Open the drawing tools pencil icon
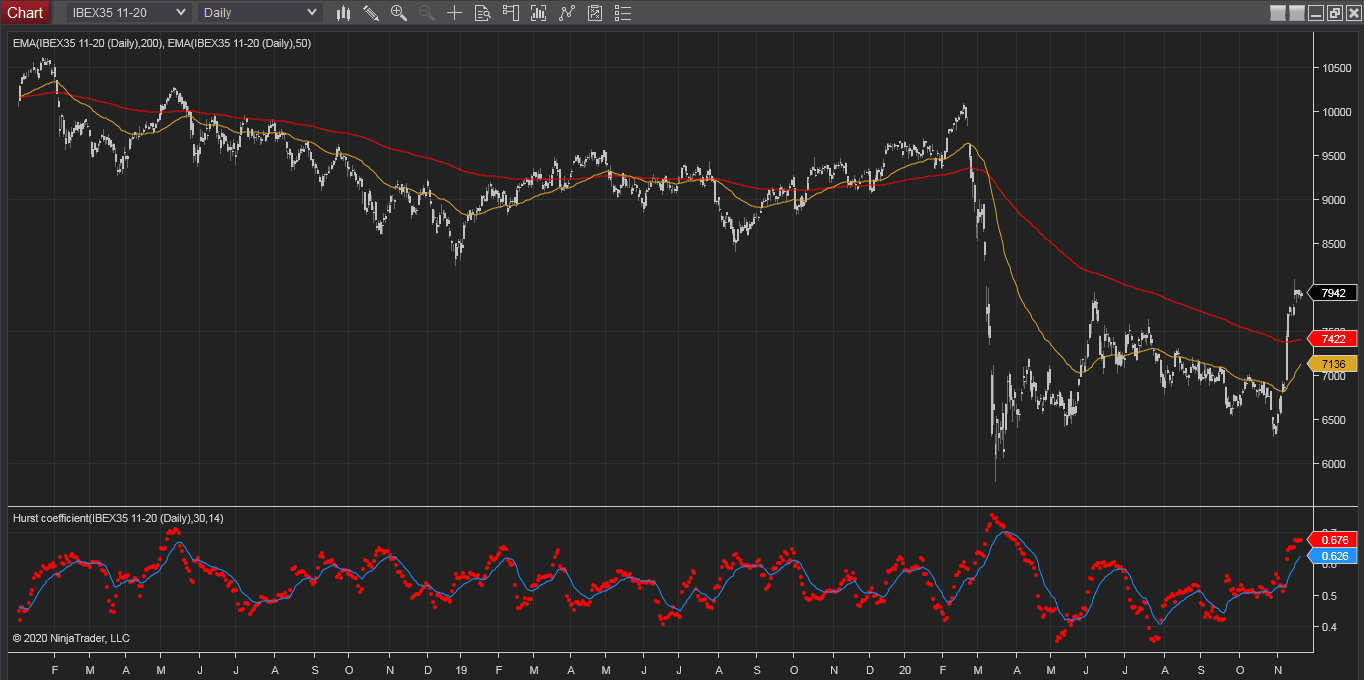 click(x=371, y=13)
